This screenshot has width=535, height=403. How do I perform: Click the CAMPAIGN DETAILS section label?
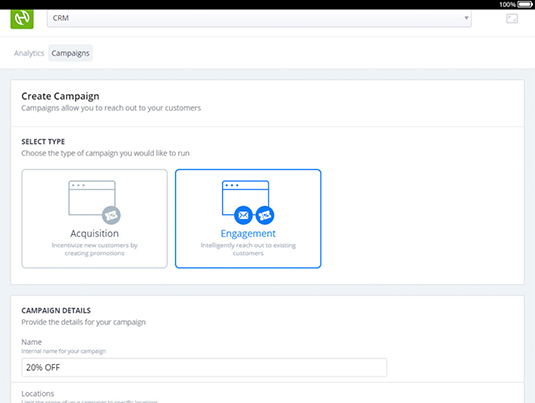point(56,311)
